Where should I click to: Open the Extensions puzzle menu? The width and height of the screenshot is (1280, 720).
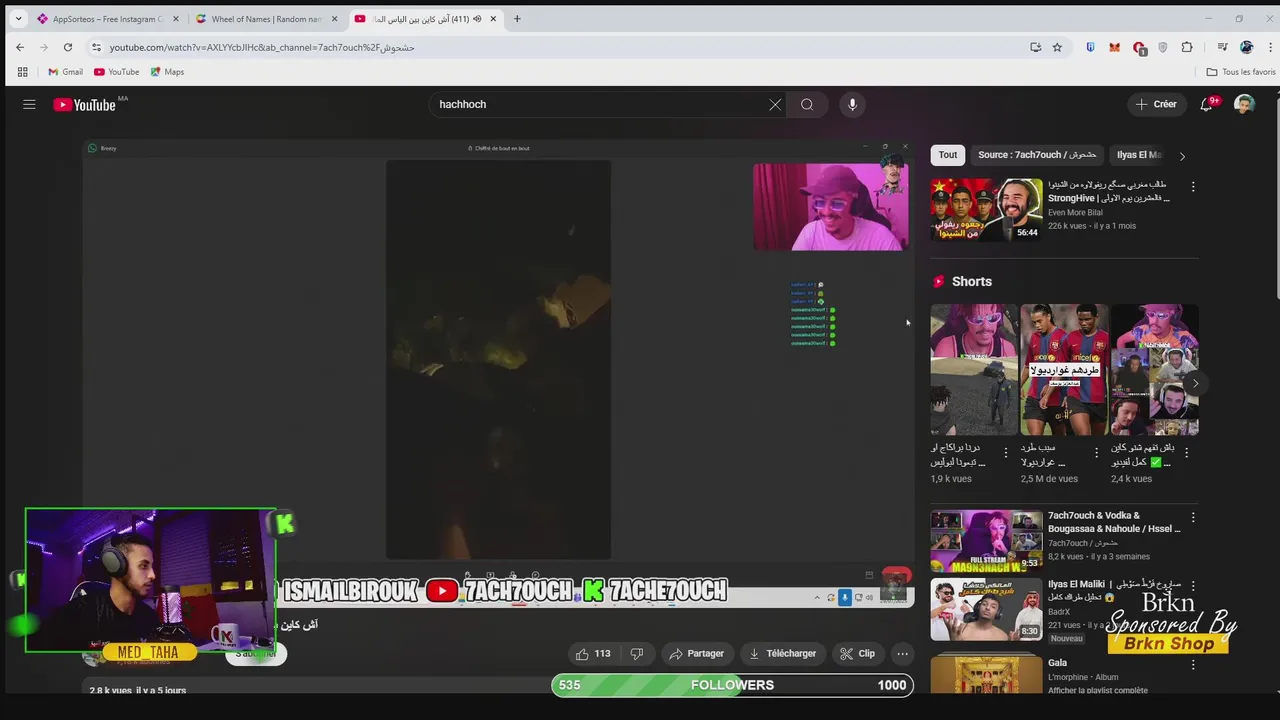1187,47
